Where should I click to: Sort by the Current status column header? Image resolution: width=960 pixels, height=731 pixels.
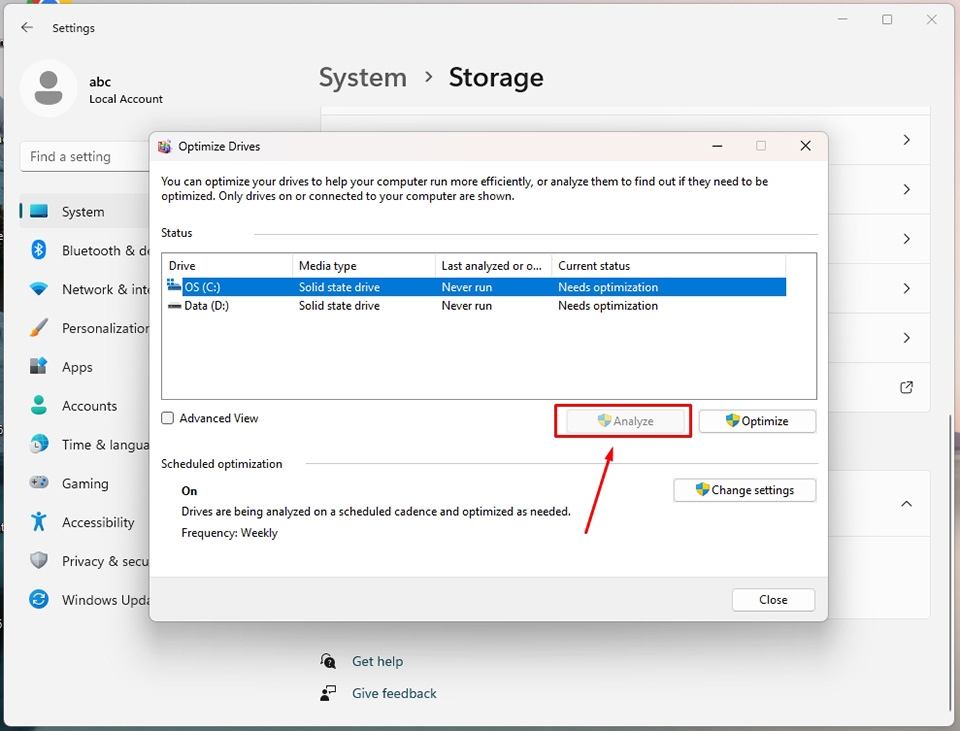click(x=669, y=266)
